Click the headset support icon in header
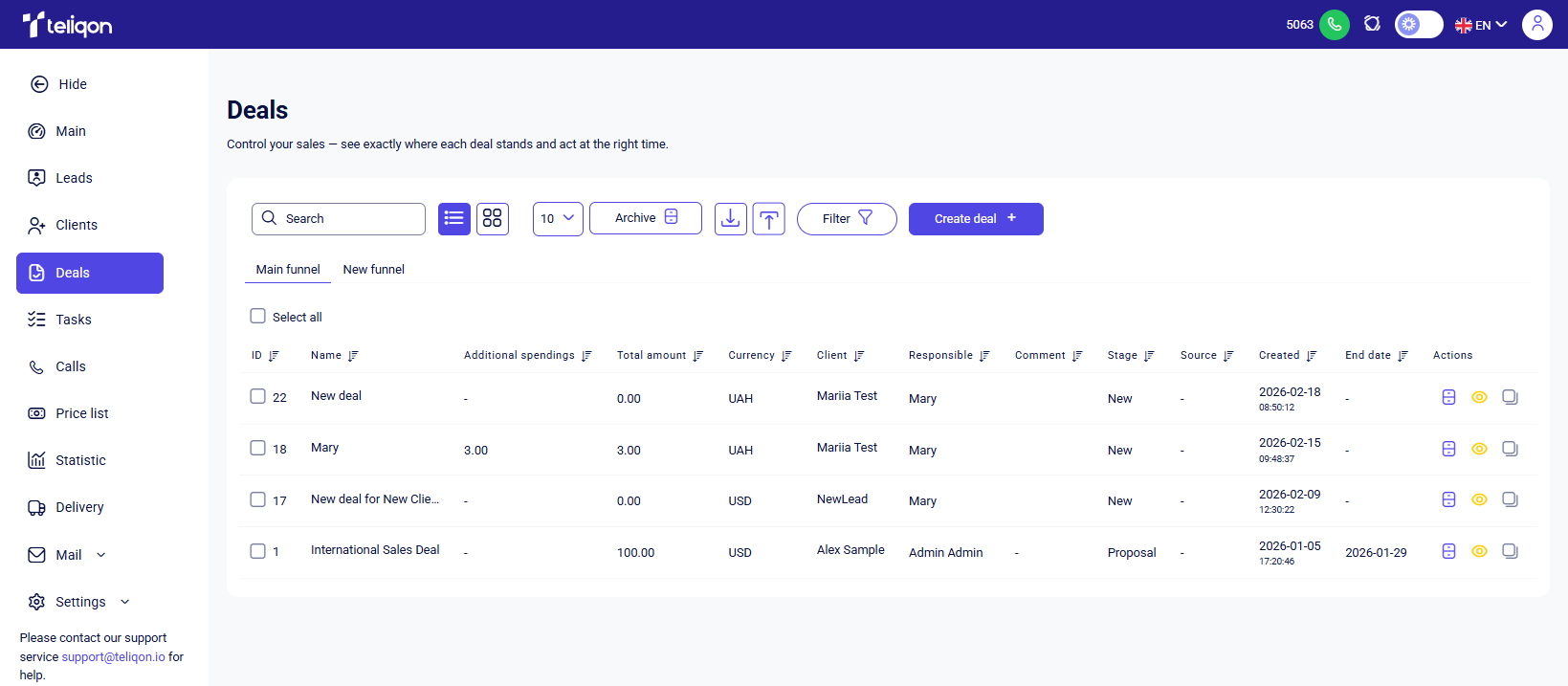This screenshot has width=1568, height=686. click(x=1372, y=24)
